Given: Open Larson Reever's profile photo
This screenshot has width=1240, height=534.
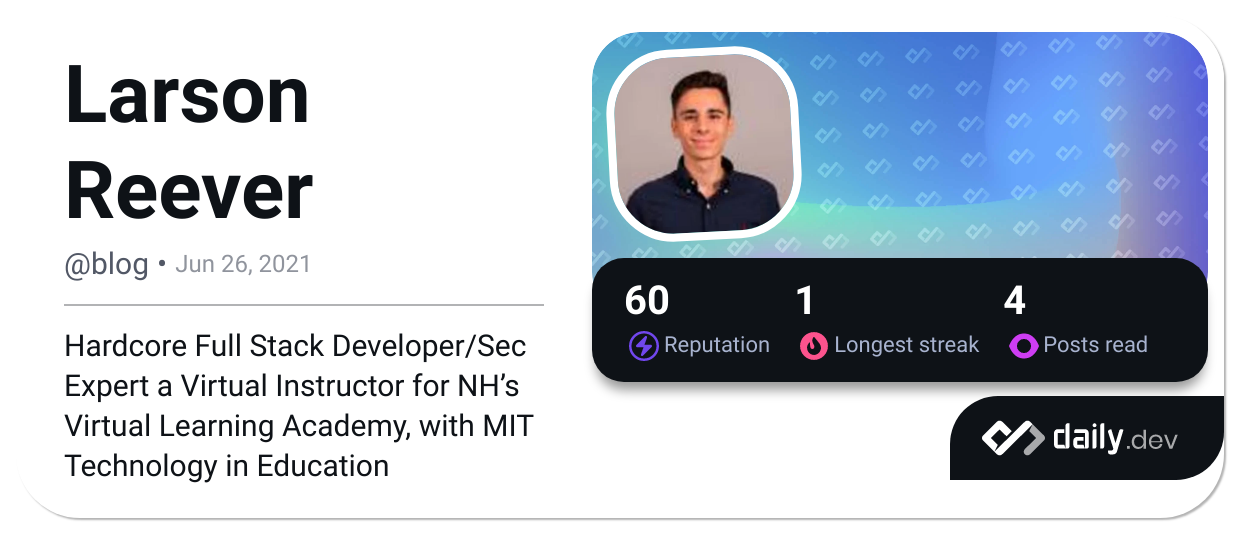Looking at the screenshot, I should [704, 141].
